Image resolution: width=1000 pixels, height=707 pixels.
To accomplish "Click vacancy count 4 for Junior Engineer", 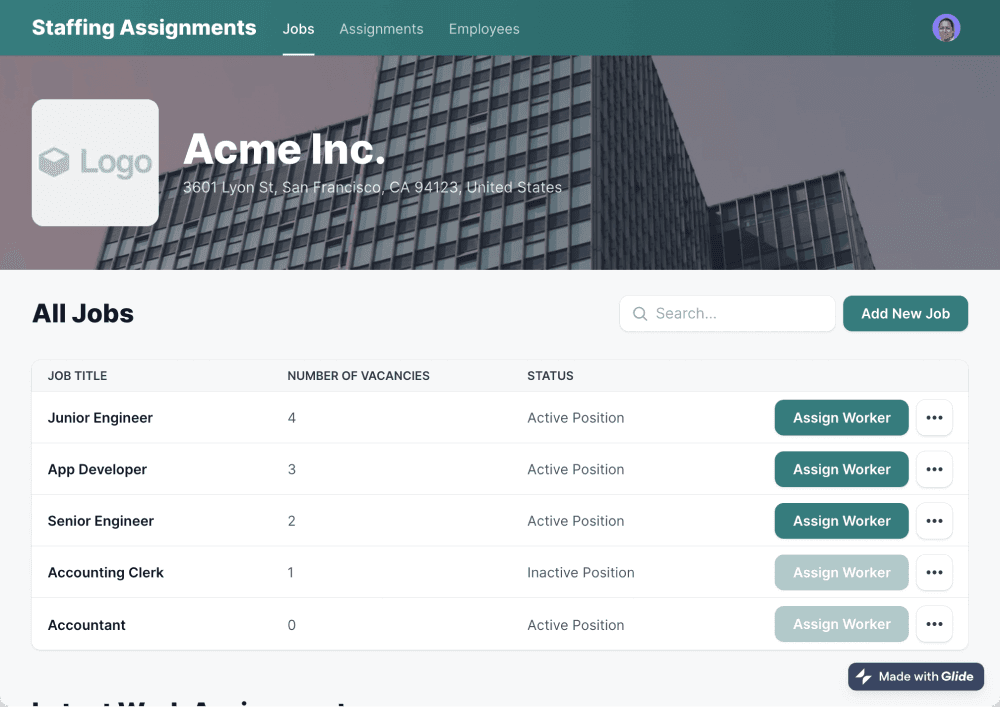I will point(291,418).
